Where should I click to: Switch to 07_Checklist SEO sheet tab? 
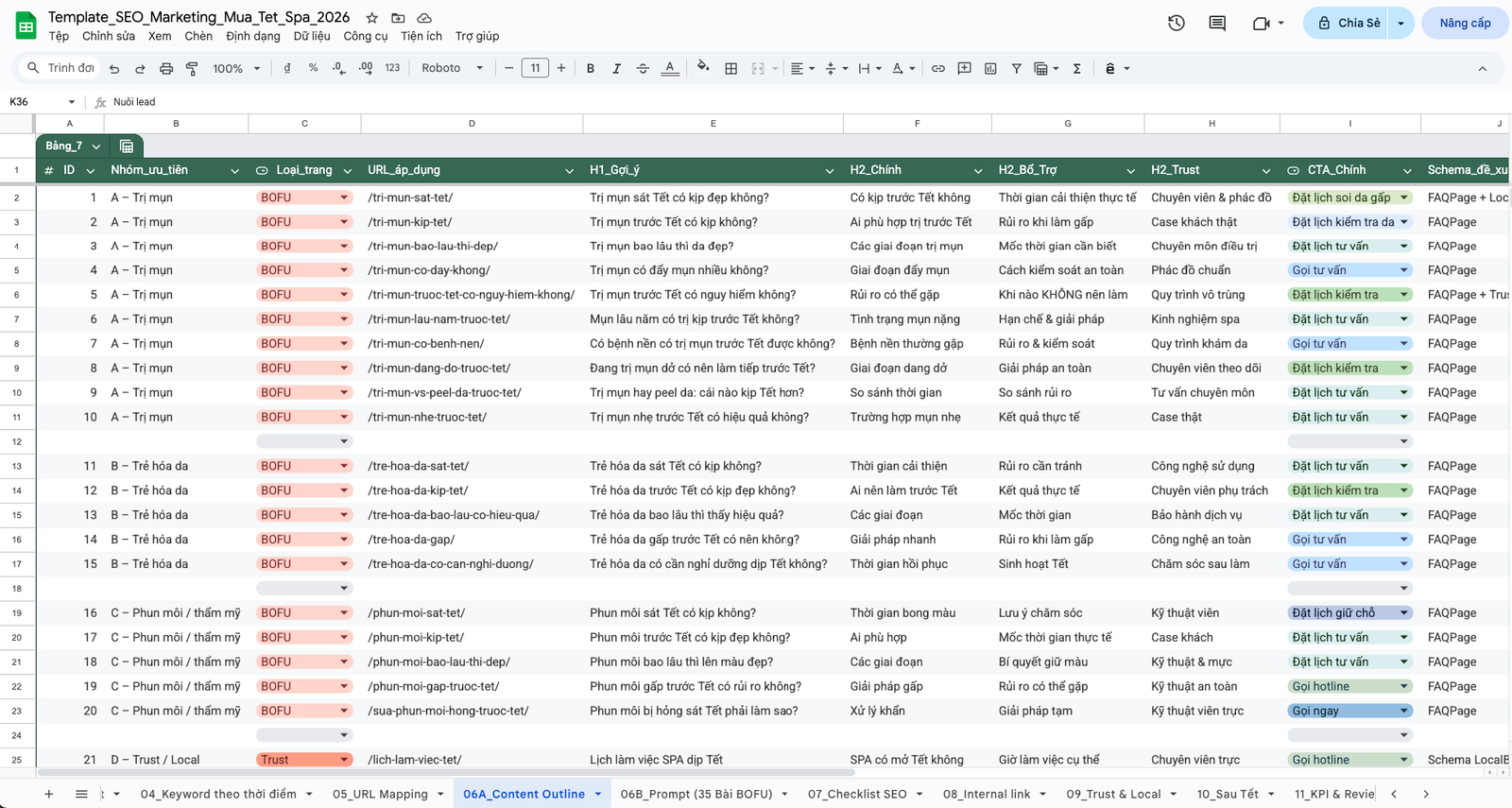click(857, 794)
